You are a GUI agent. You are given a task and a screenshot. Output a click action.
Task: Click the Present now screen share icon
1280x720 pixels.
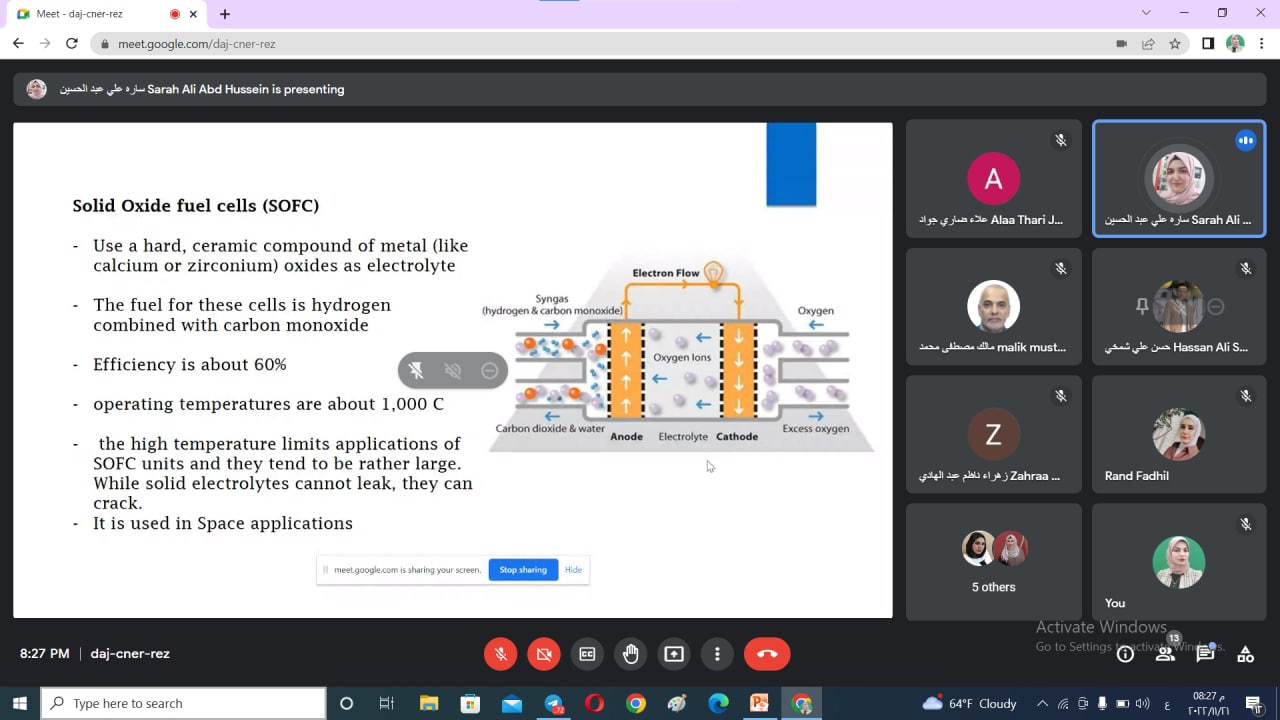pyautogui.click(x=674, y=654)
